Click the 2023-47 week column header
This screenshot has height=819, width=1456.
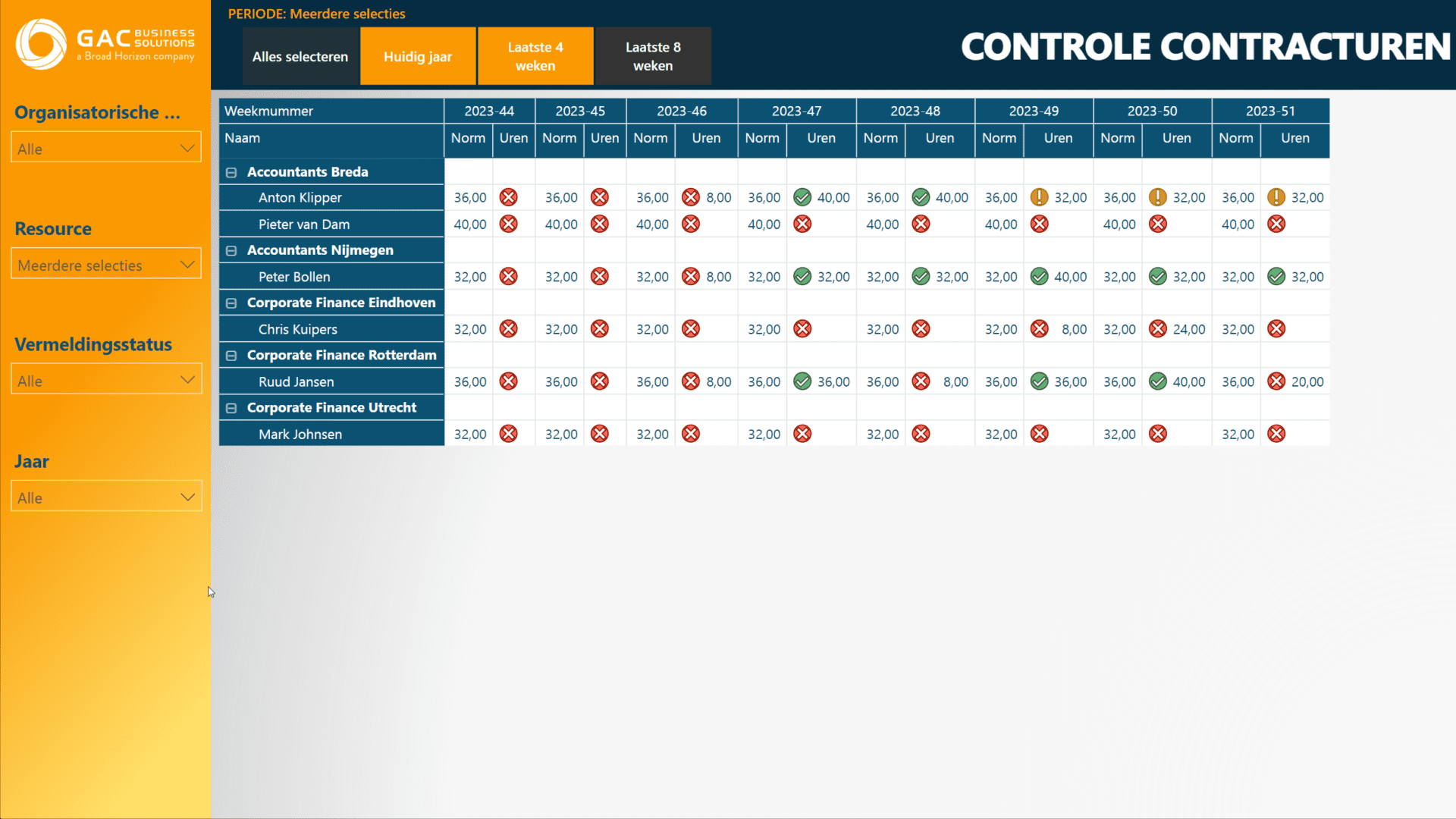point(797,111)
